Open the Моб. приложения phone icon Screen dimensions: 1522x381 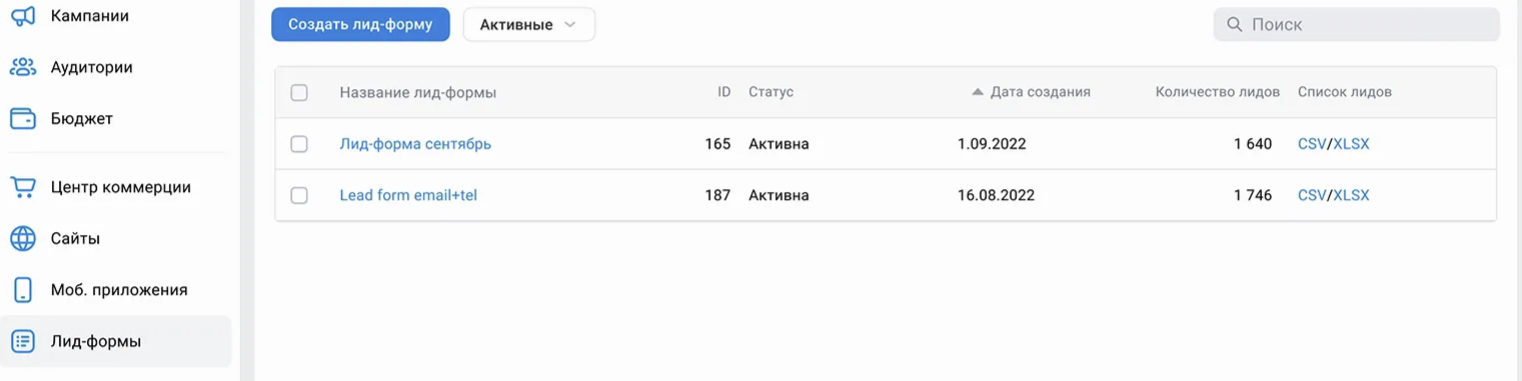(22, 290)
